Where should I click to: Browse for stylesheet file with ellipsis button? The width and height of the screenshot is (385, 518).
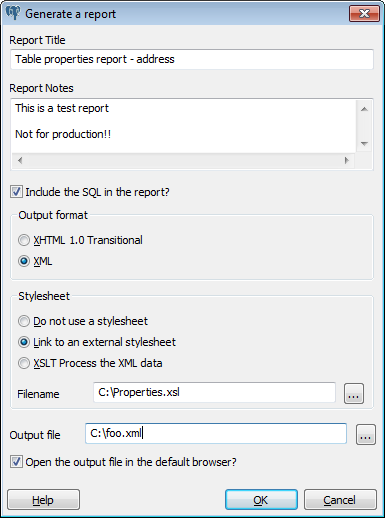point(354,394)
